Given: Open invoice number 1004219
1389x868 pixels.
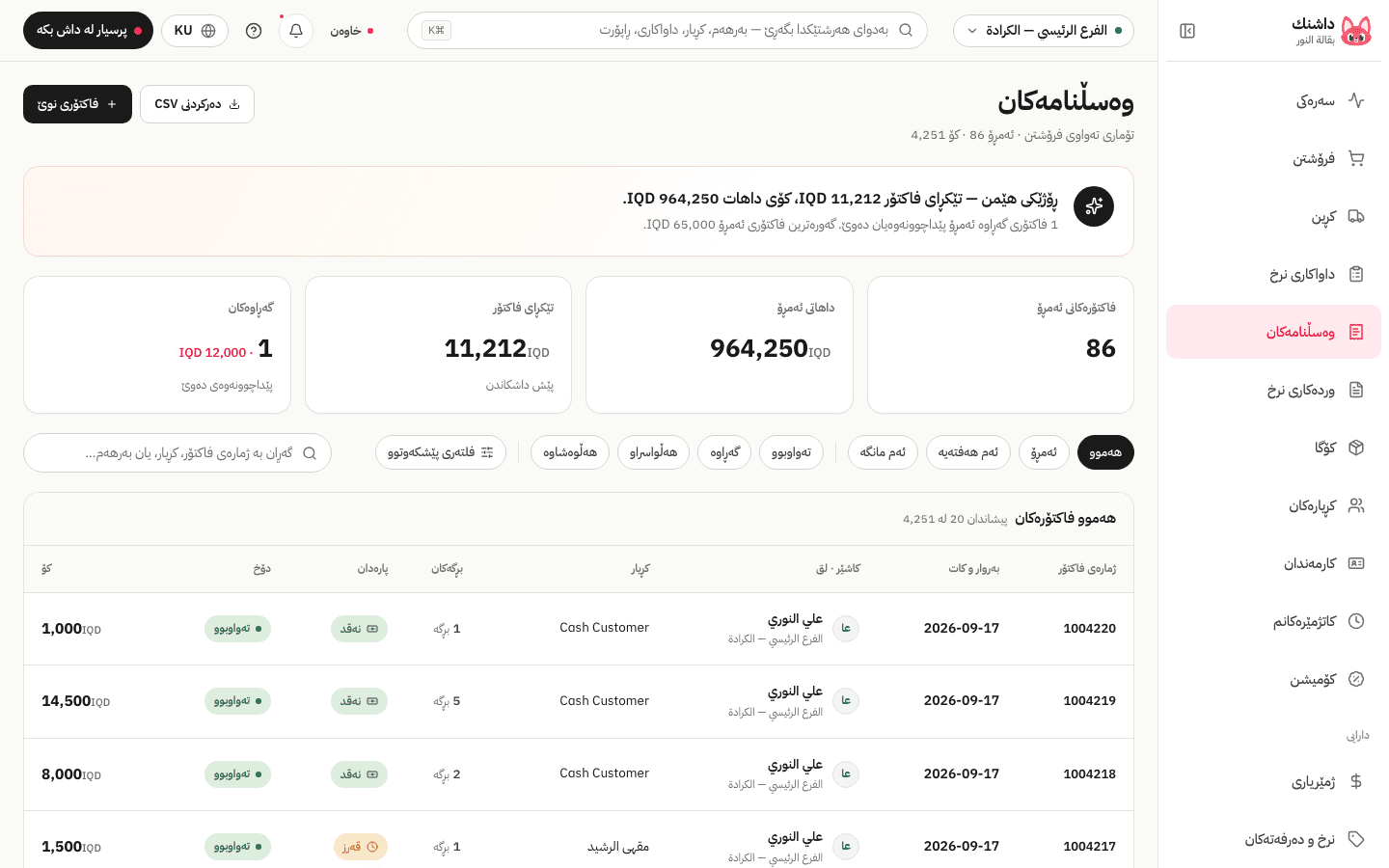Looking at the screenshot, I should click(1089, 701).
